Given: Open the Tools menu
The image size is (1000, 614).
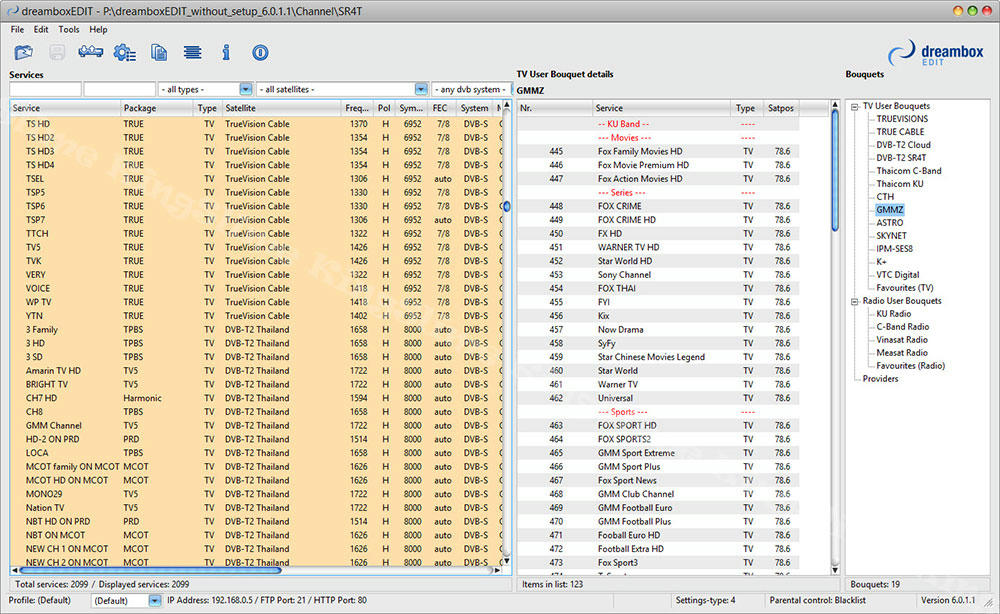Looking at the screenshot, I should coord(69,29).
